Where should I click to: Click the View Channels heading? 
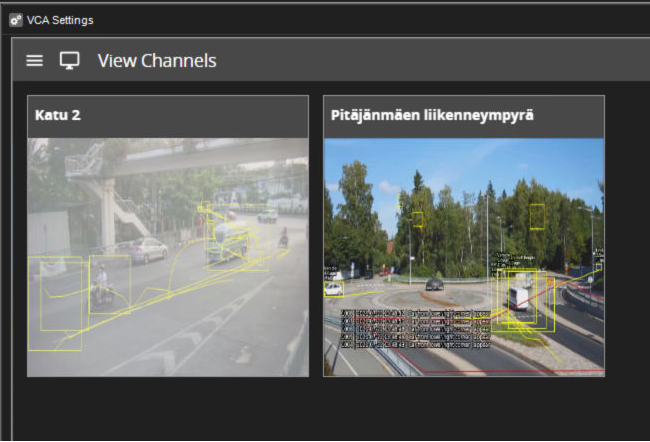(156, 61)
